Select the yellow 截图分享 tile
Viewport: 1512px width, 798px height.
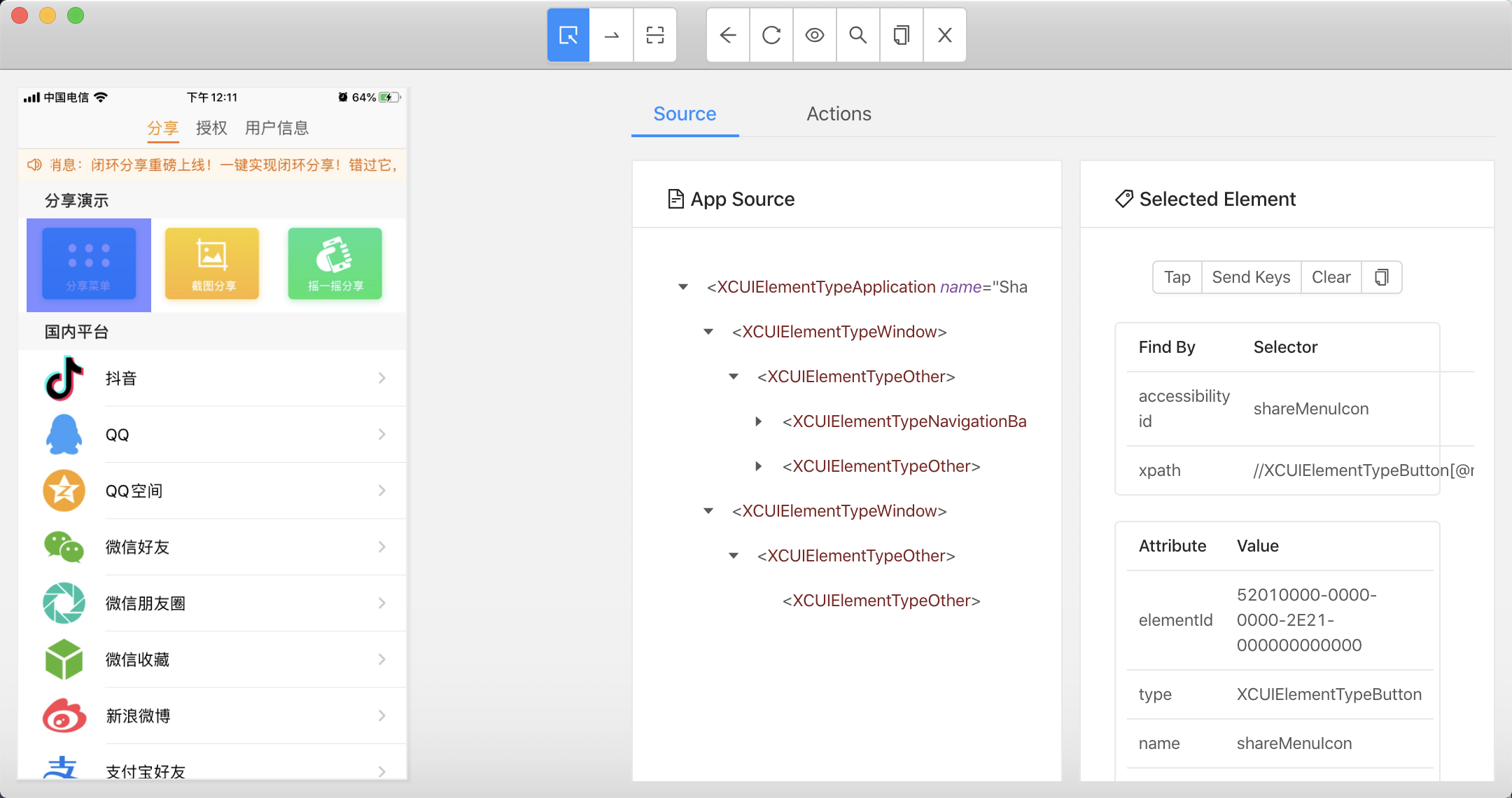pyautogui.click(x=212, y=264)
